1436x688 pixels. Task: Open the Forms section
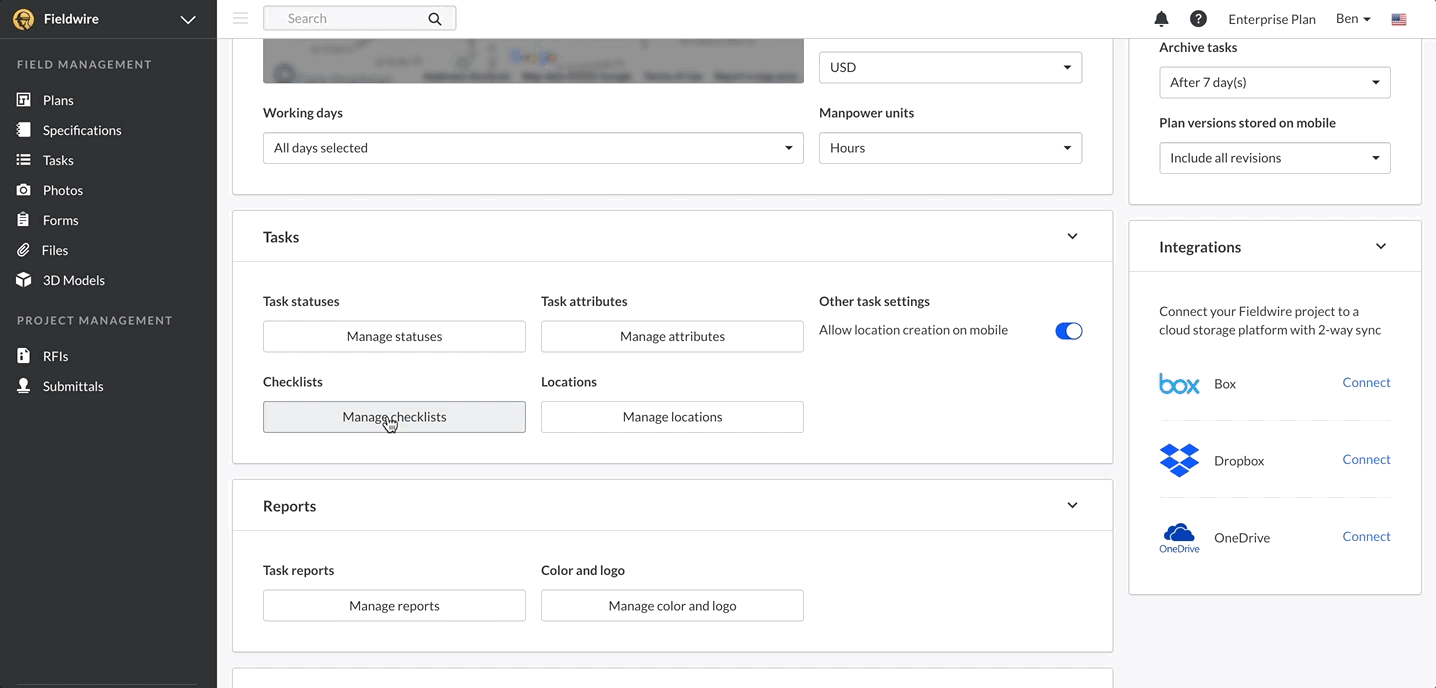60,220
